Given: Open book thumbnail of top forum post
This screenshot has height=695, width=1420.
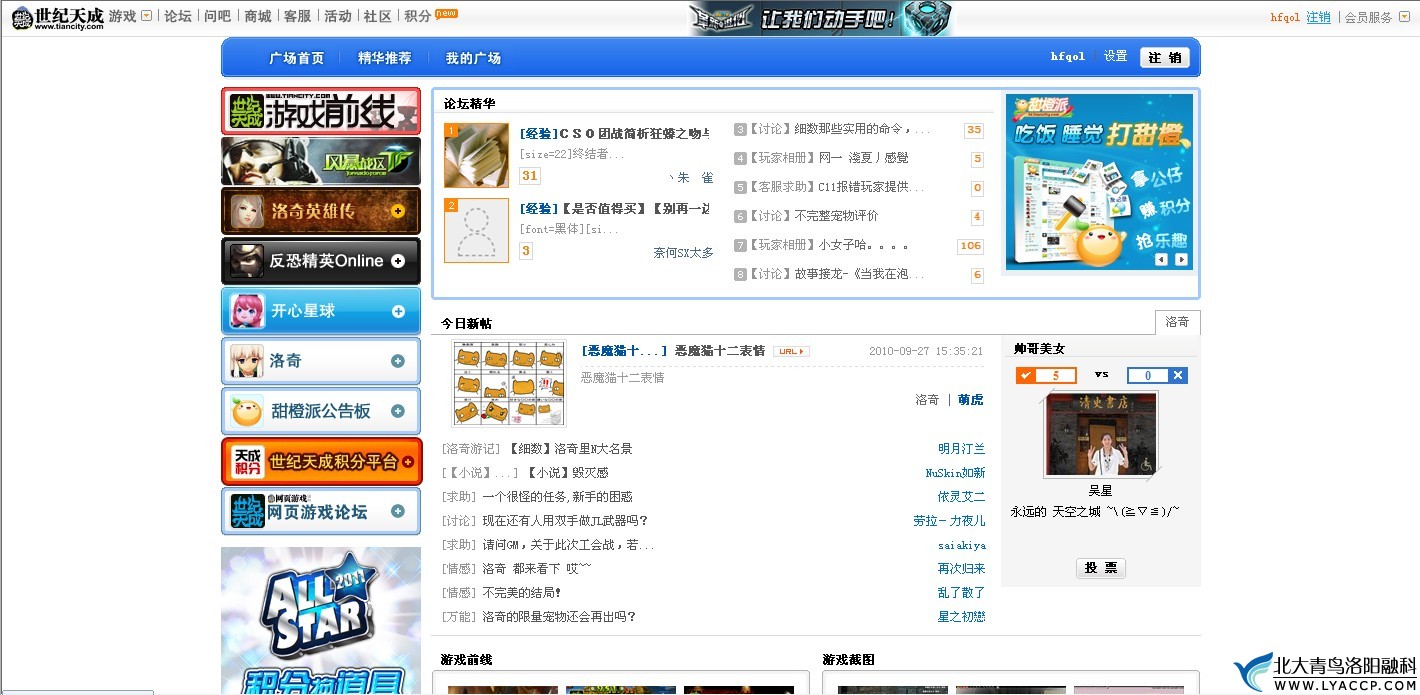Looking at the screenshot, I should pyautogui.click(x=476, y=156).
